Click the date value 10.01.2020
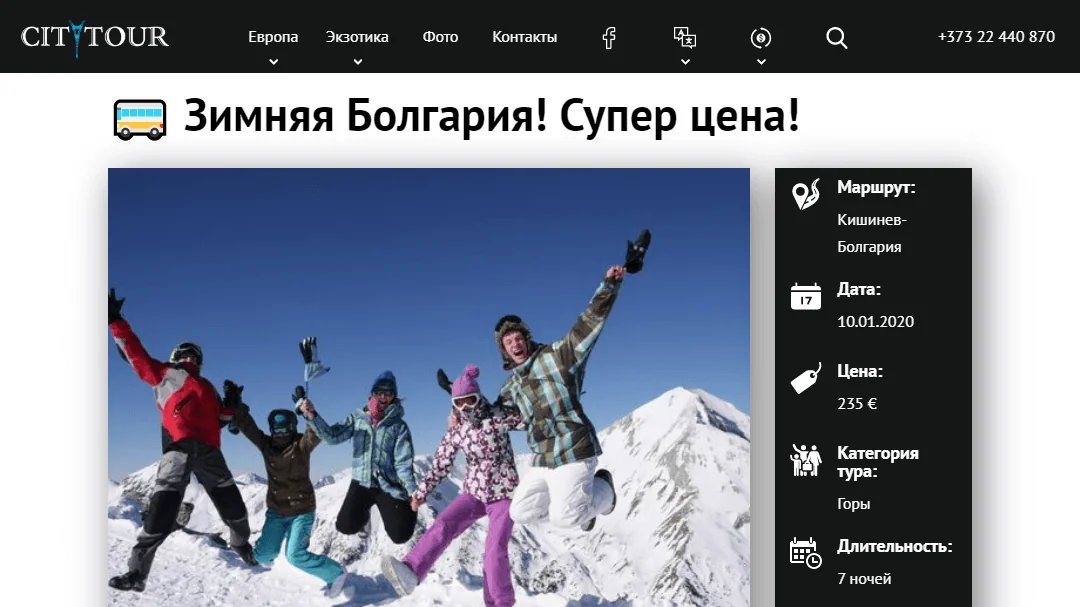This screenshot has height=607, width=1080. coord(875,322)
